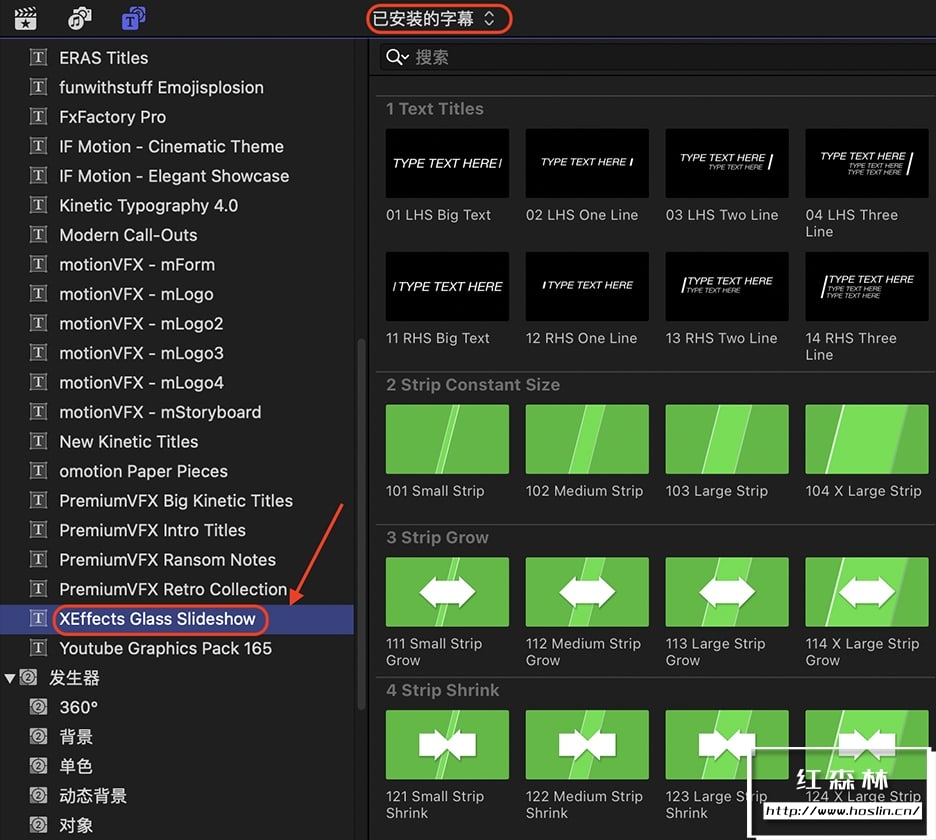The width and height of the screenshot is (936, 840).
Task: Click the 1 Text Titles section header
Action: 435,109
